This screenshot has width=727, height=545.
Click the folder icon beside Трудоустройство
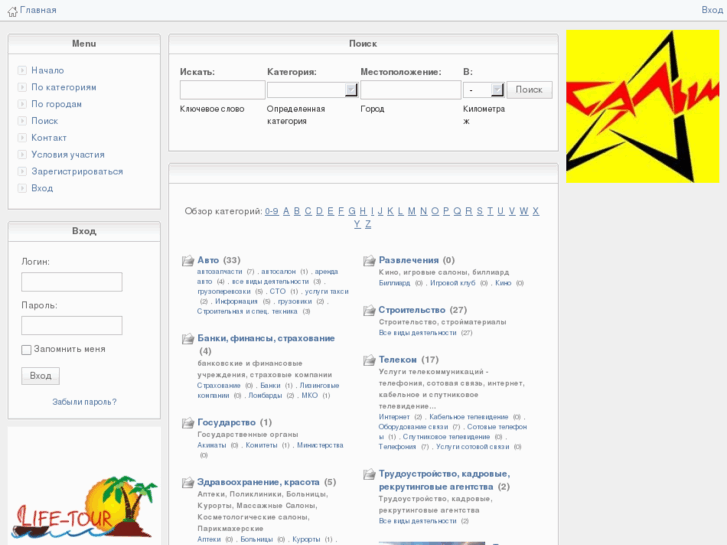(x=369, y=474)
